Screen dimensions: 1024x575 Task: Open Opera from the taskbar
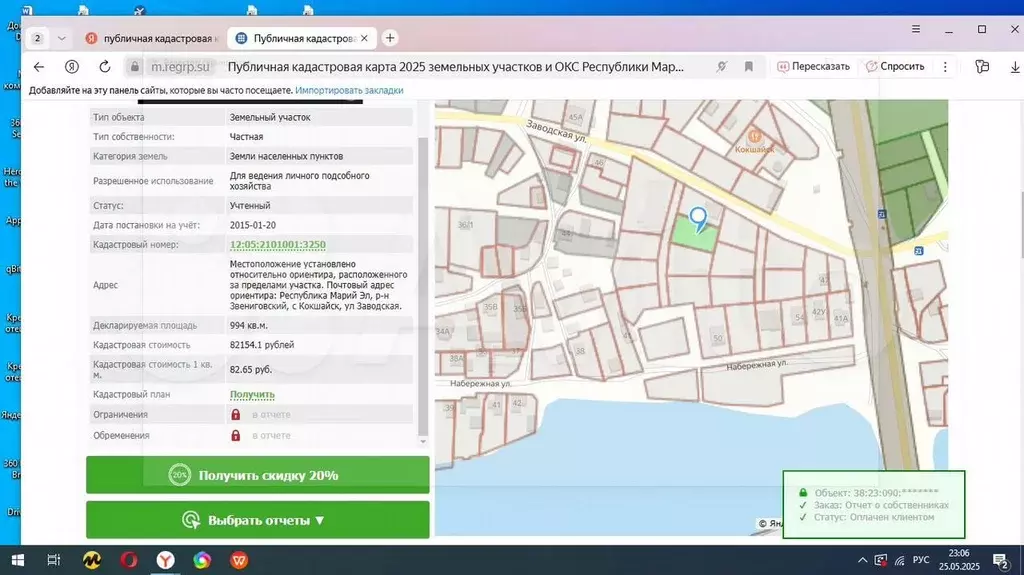point(129,560)
